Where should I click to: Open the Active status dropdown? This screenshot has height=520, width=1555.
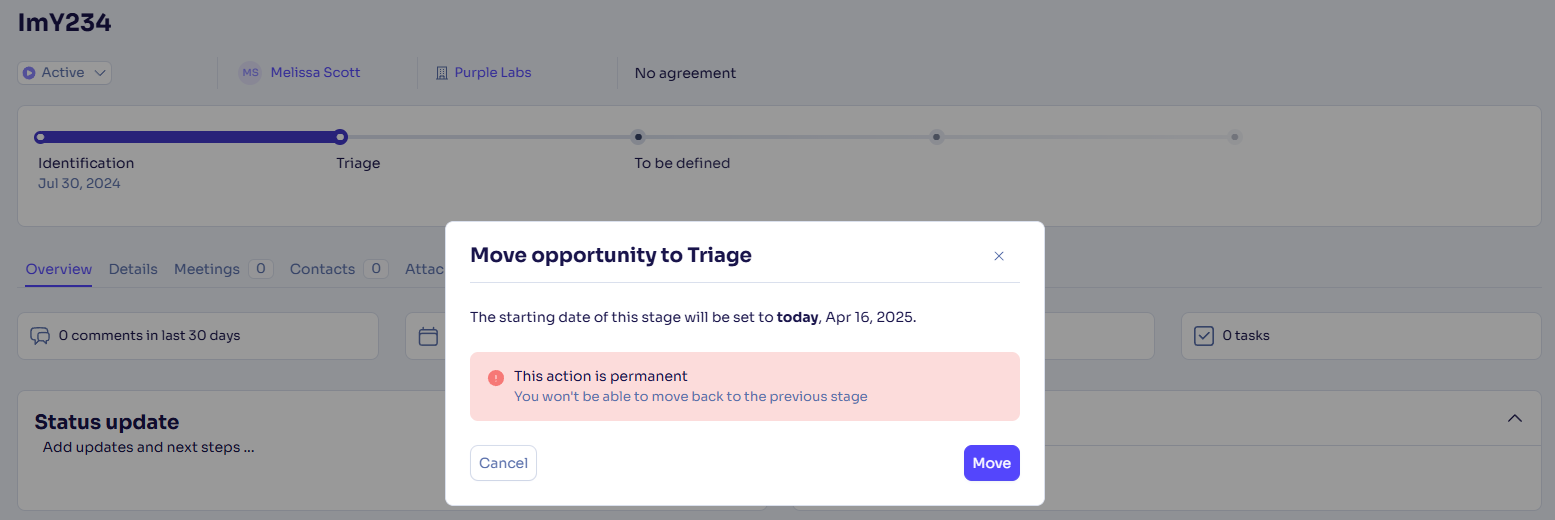pos(64,73)
